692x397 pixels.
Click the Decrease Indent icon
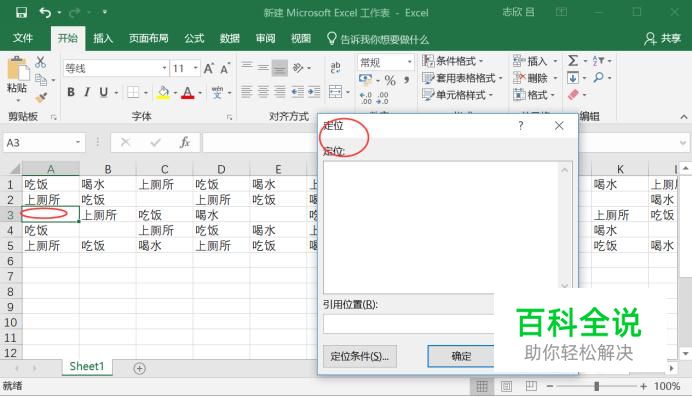coord(297,92)
